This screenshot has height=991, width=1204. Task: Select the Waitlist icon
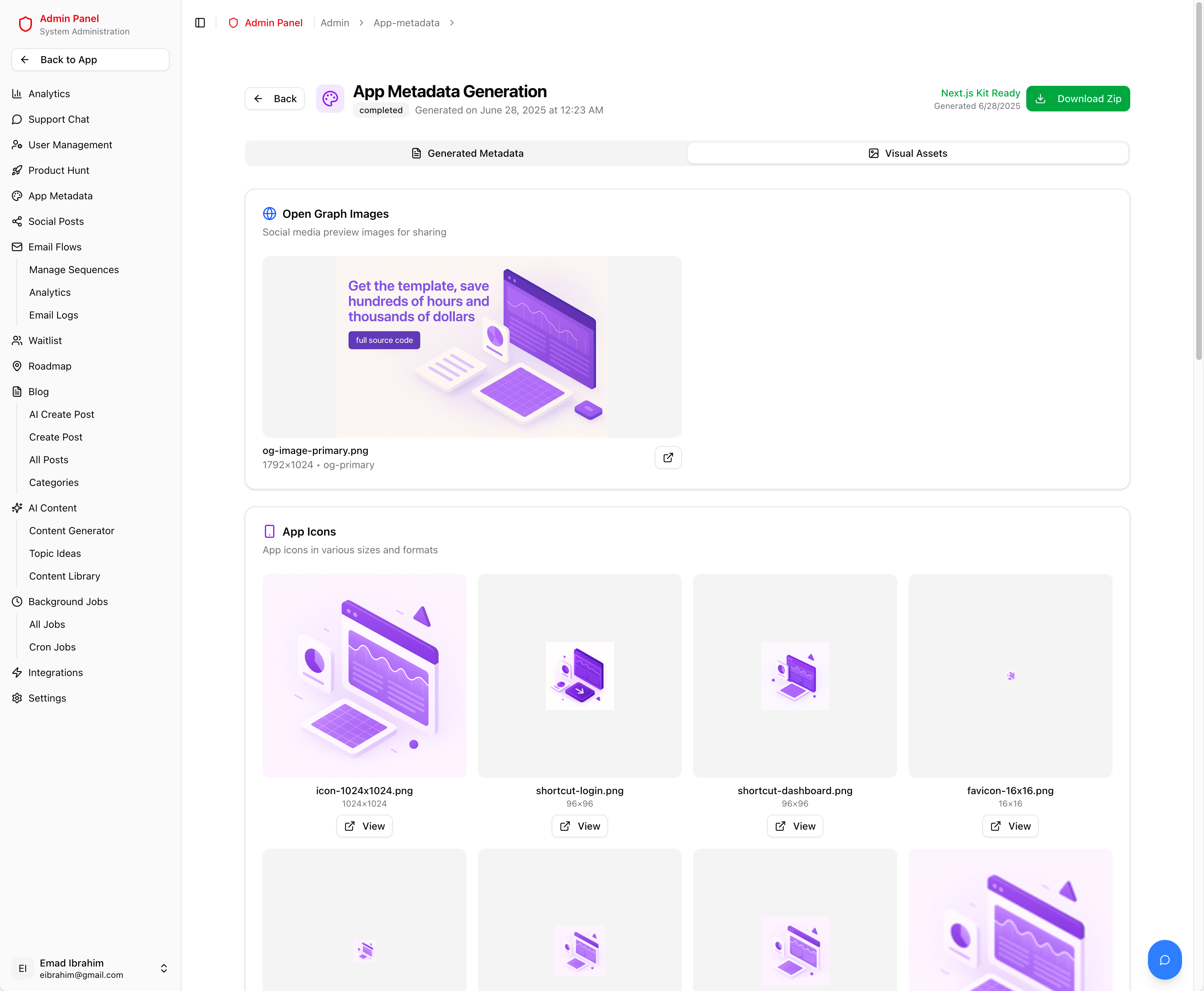click(x=17, y=341)
